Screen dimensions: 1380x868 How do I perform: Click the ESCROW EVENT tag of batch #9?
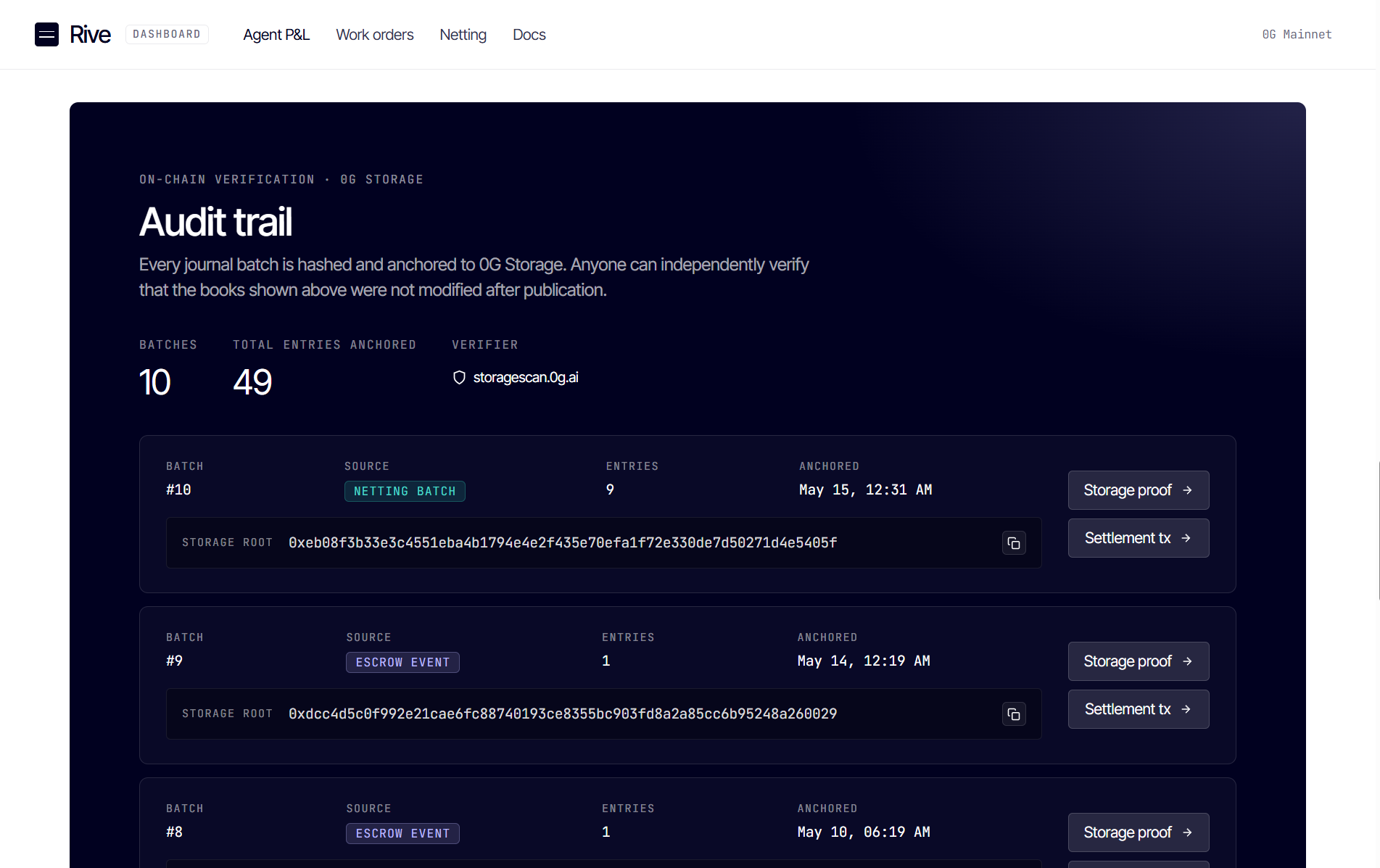[x=402, y=662]
